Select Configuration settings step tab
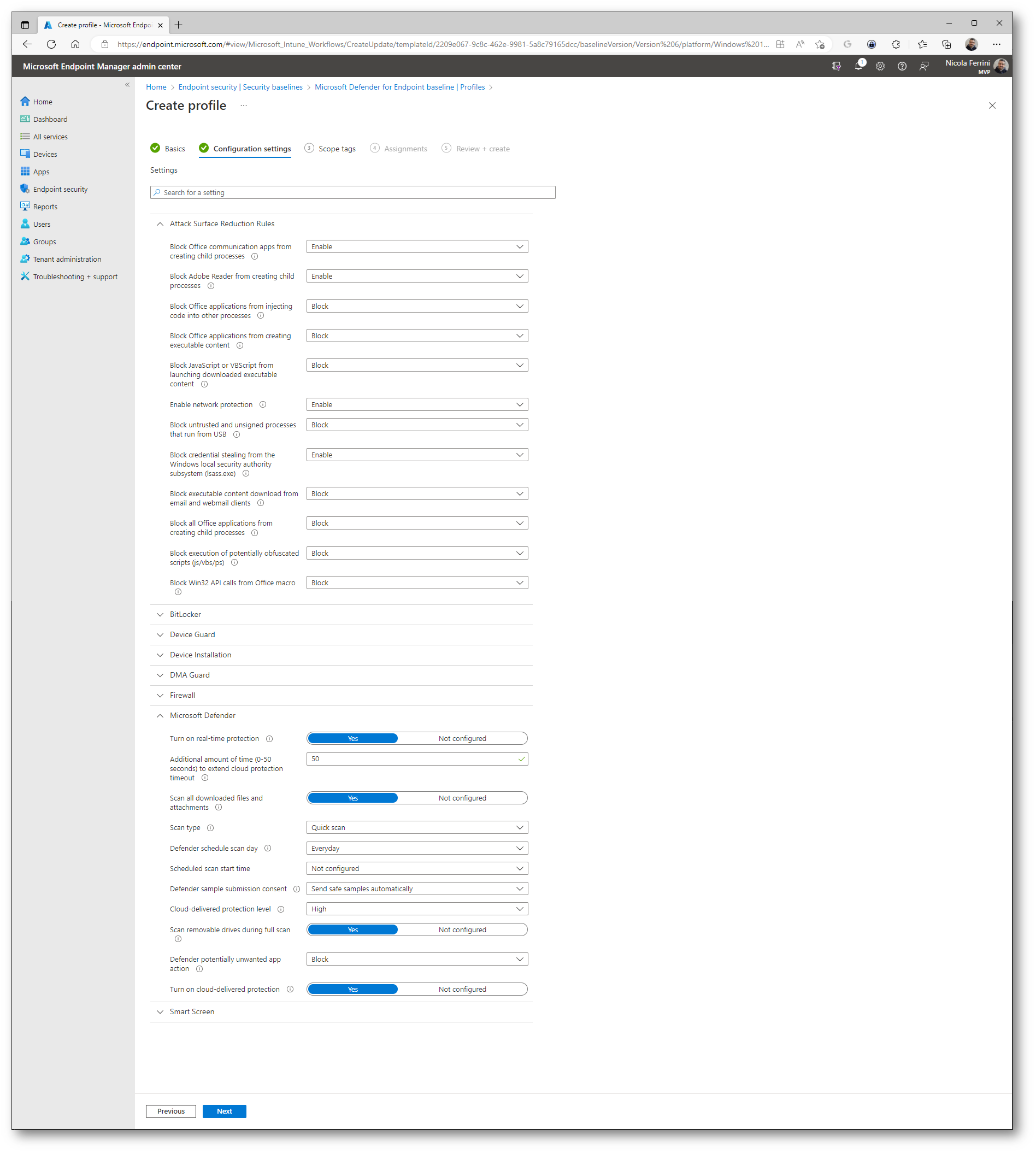 [245, 149]
